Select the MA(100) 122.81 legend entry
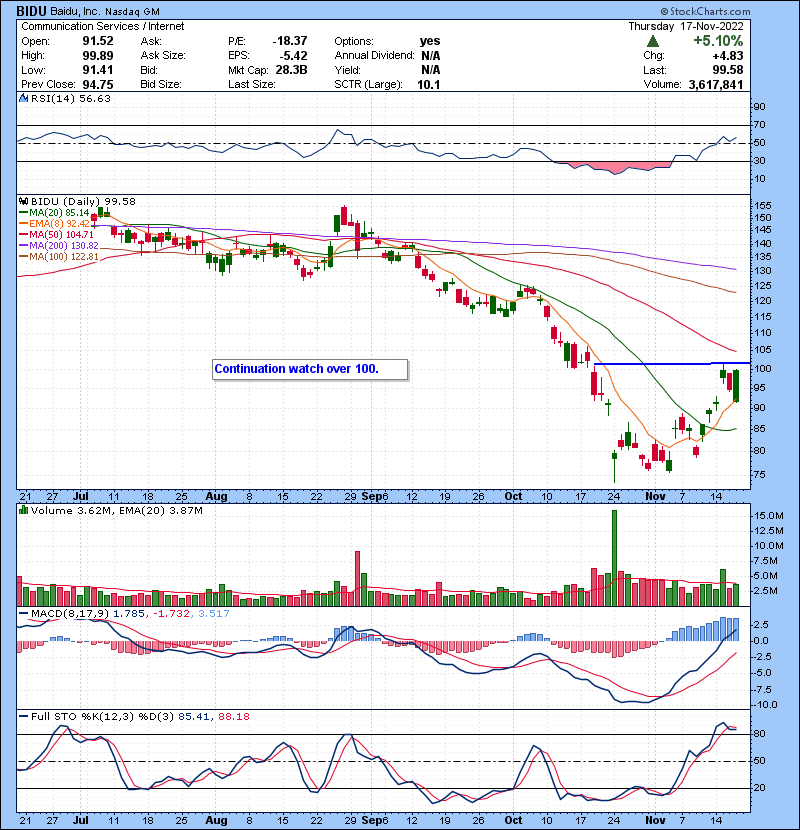800x830 pixels. pyautogui.click(x=58, y=257)
